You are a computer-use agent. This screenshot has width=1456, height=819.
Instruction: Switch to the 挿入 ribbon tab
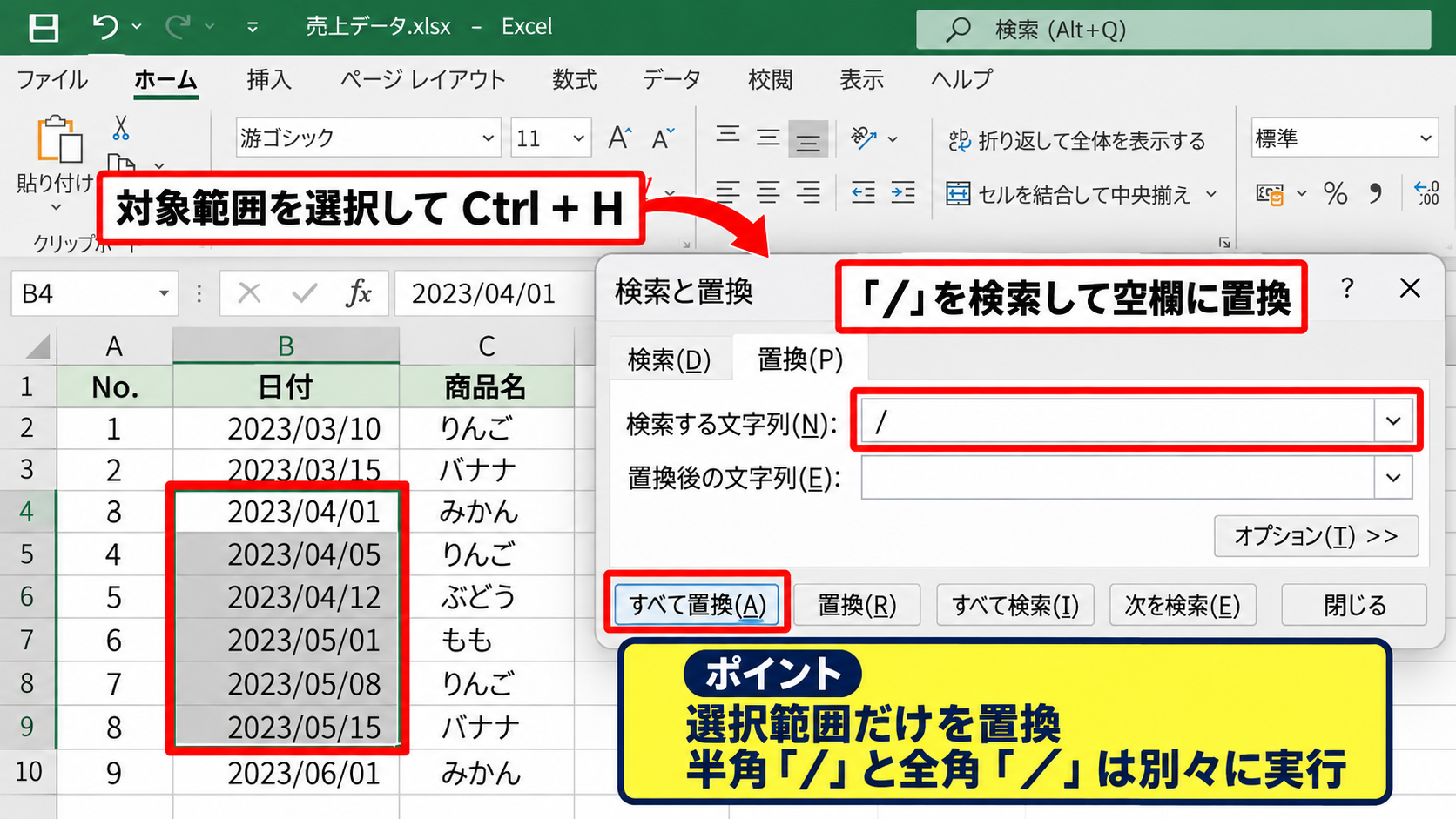[269, 80]
